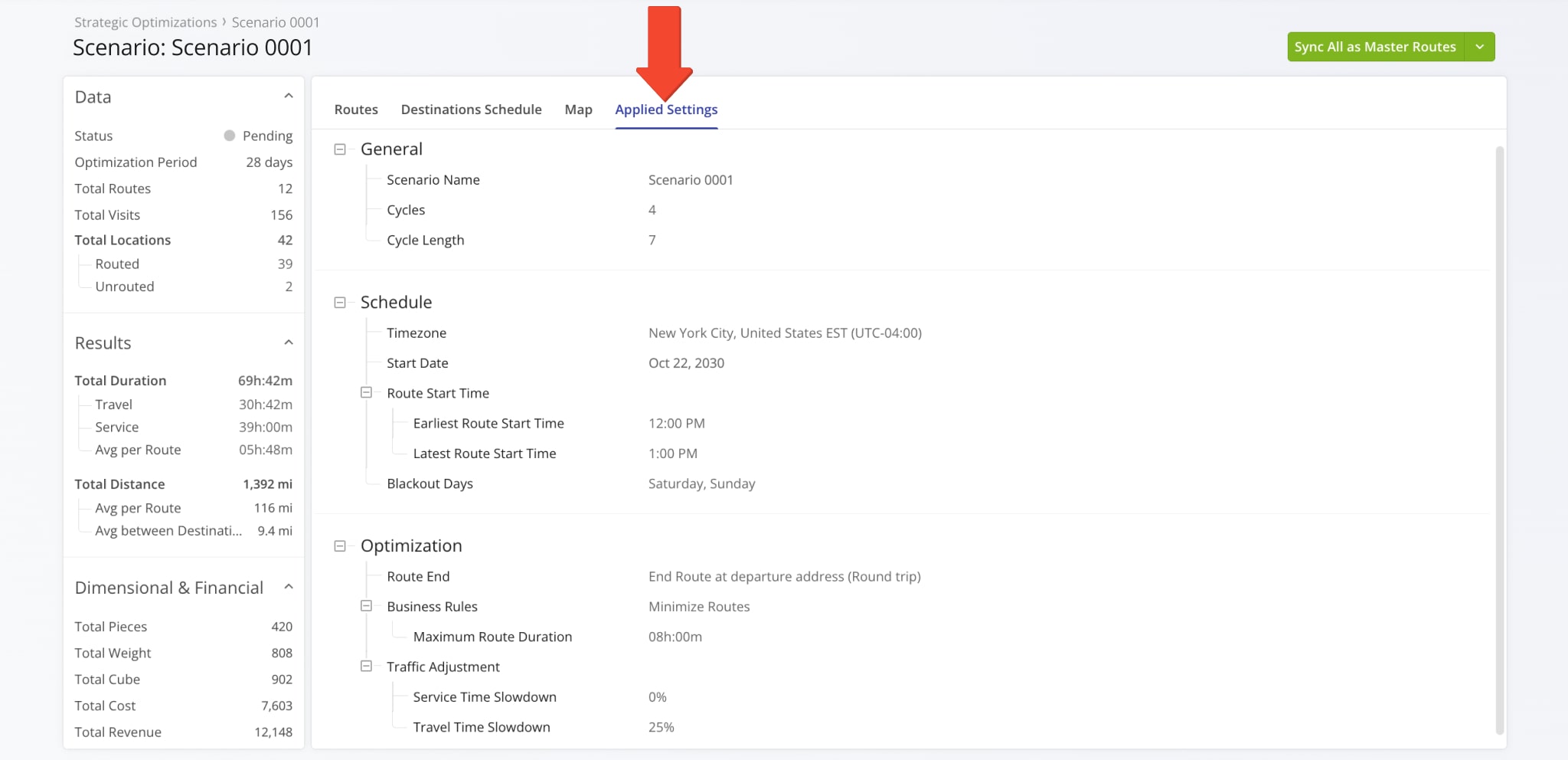Switch to the Map tab
Image resolution: width=1568 pixels, height=760 pixels.
coord(578,110)
